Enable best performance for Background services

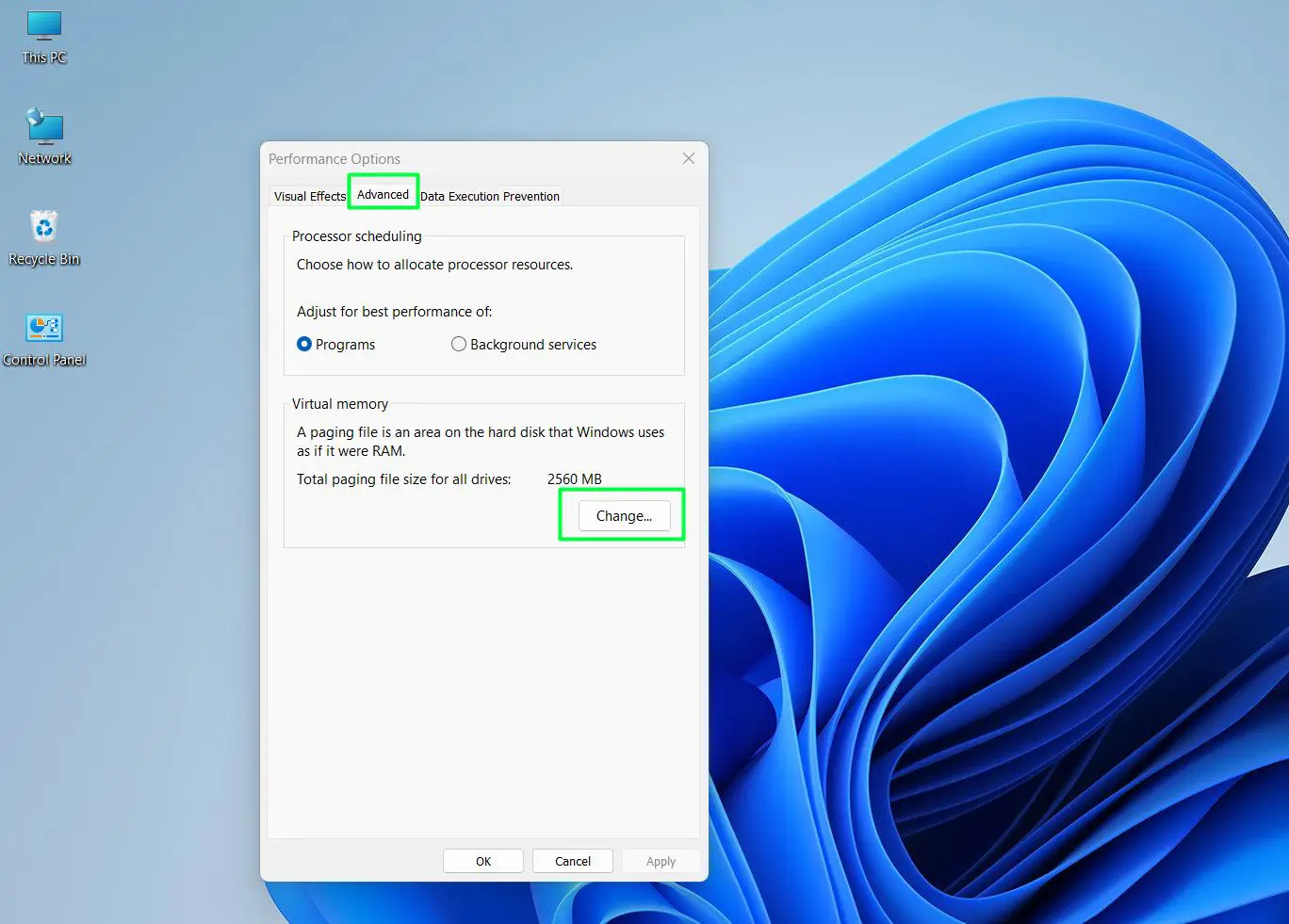[x=459, y=344]
